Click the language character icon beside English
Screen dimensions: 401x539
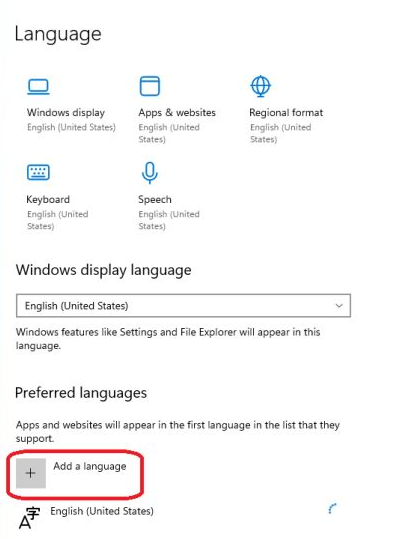tap(29, 518)
